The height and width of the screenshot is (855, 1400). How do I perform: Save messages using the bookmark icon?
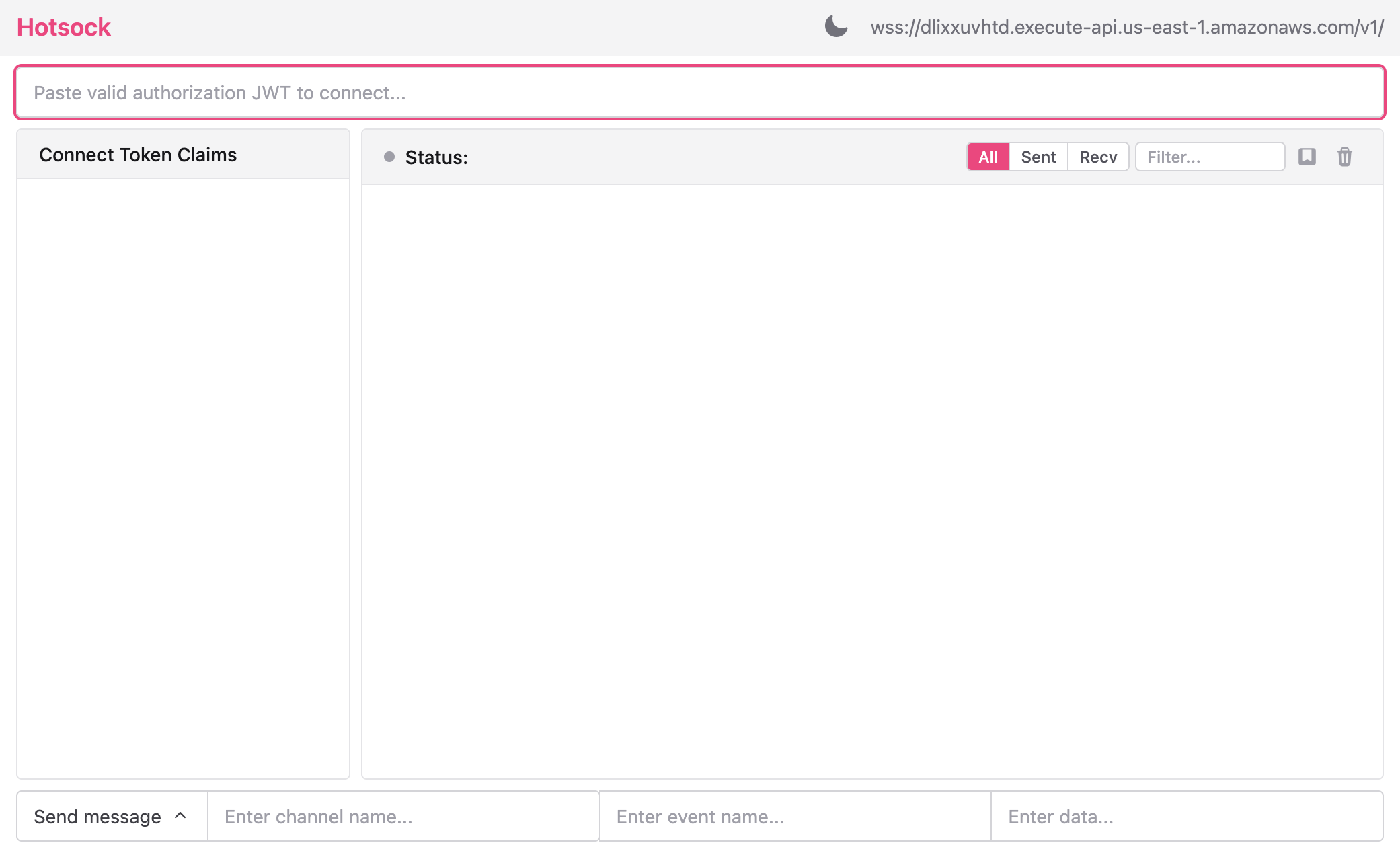1307,157
